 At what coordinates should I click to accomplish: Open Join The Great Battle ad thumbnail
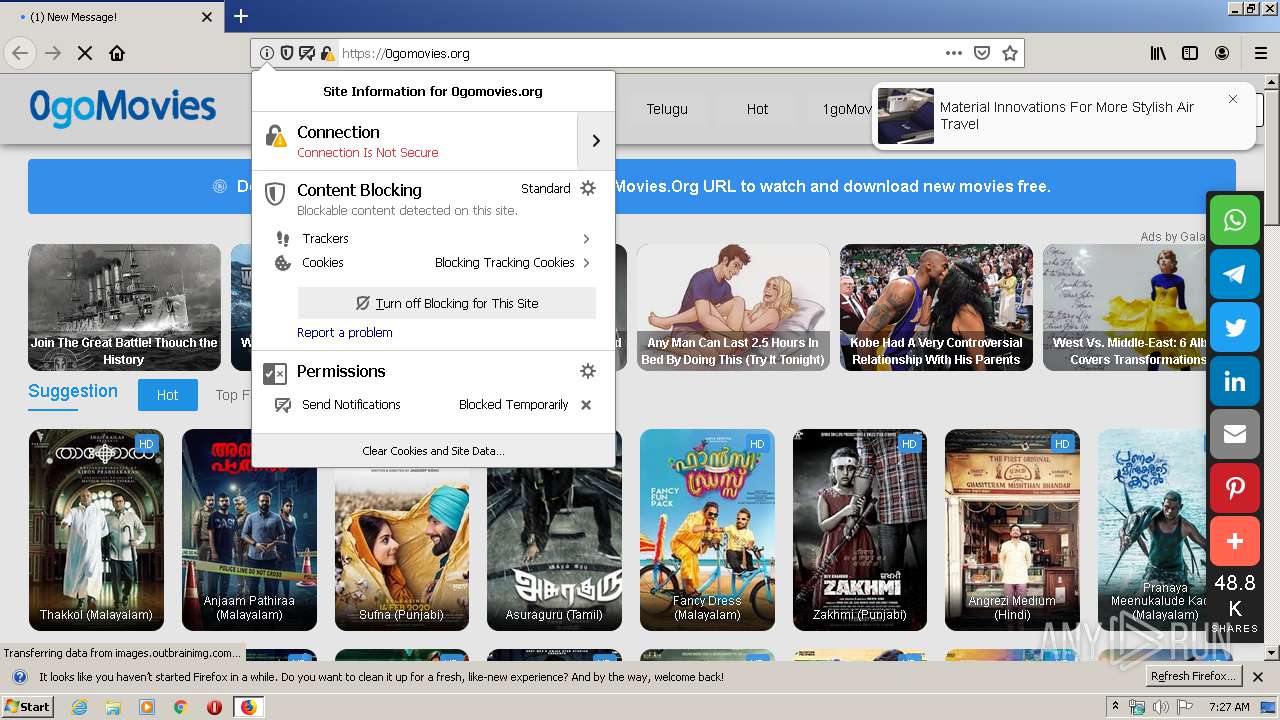click(124, 308)
